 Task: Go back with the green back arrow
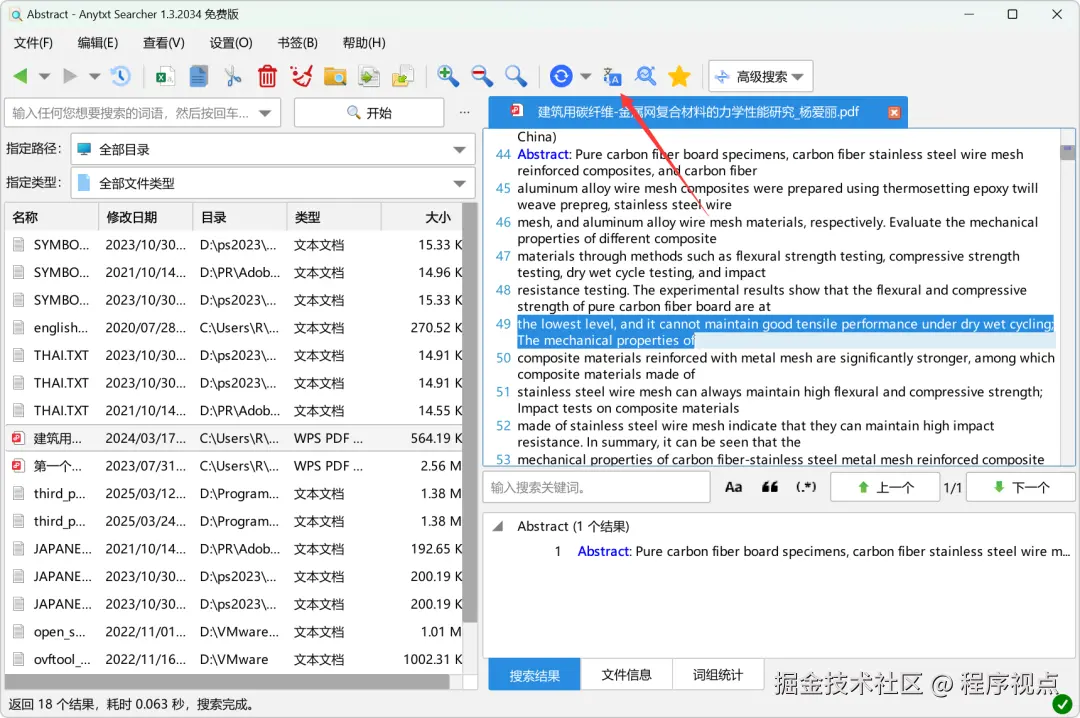coord(20,76)
